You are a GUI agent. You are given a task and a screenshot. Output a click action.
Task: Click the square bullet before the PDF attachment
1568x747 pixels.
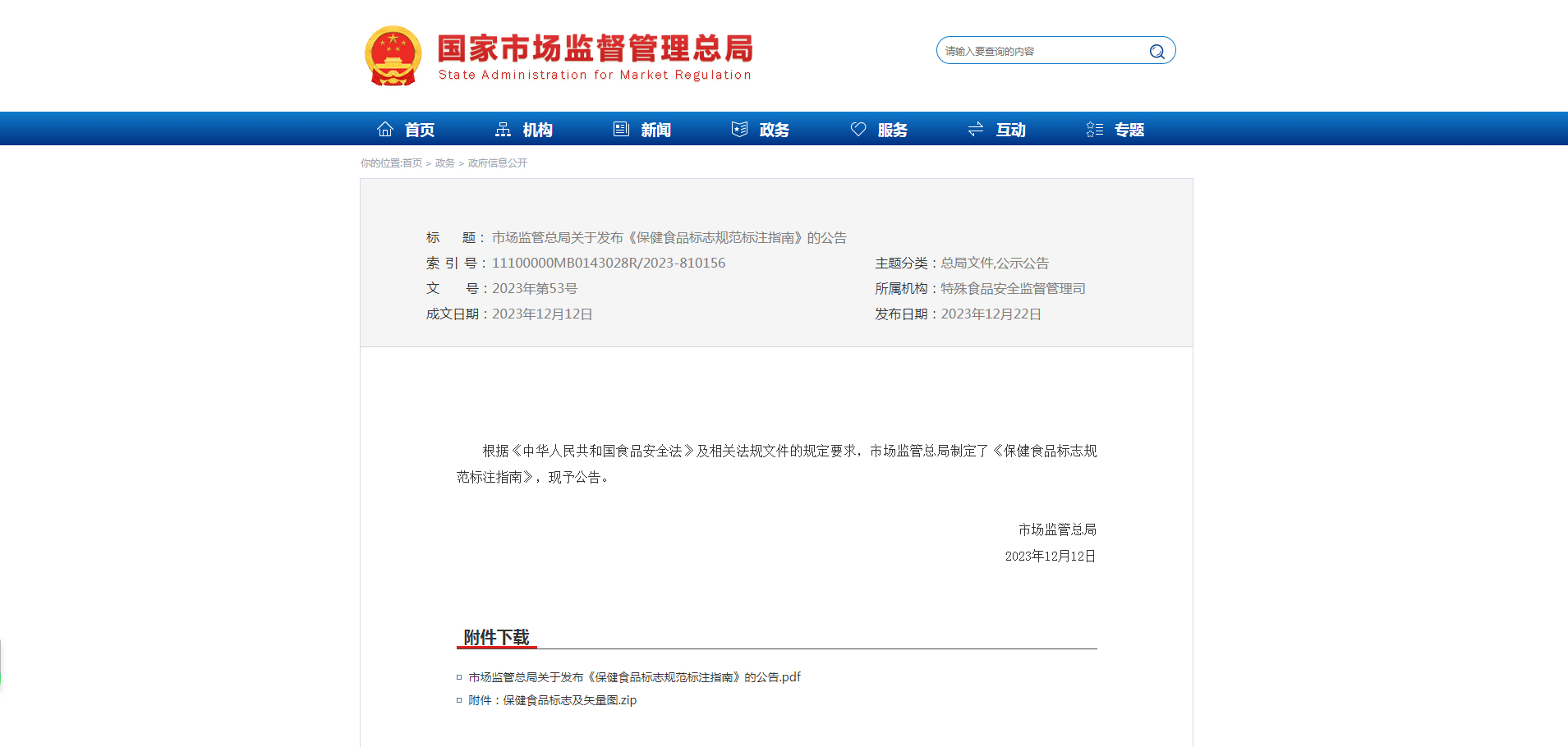click(458, 677)
